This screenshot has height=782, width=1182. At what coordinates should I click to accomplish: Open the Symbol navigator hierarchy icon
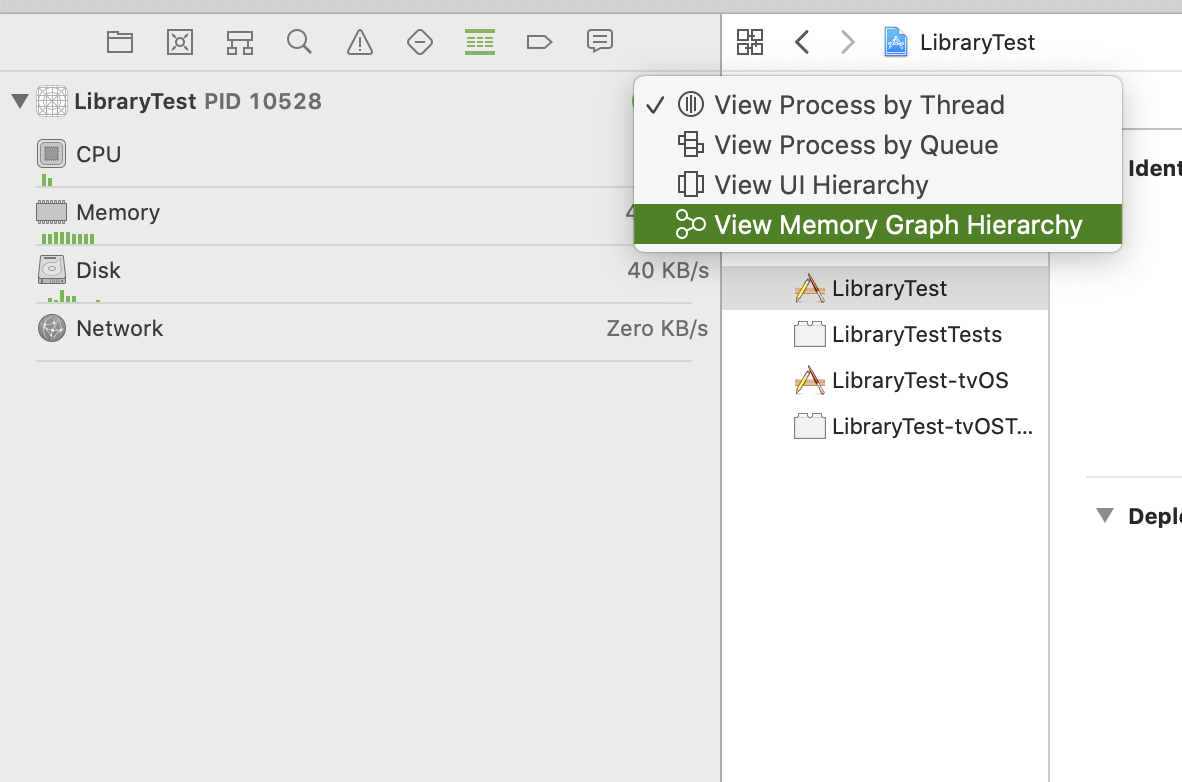240,42
